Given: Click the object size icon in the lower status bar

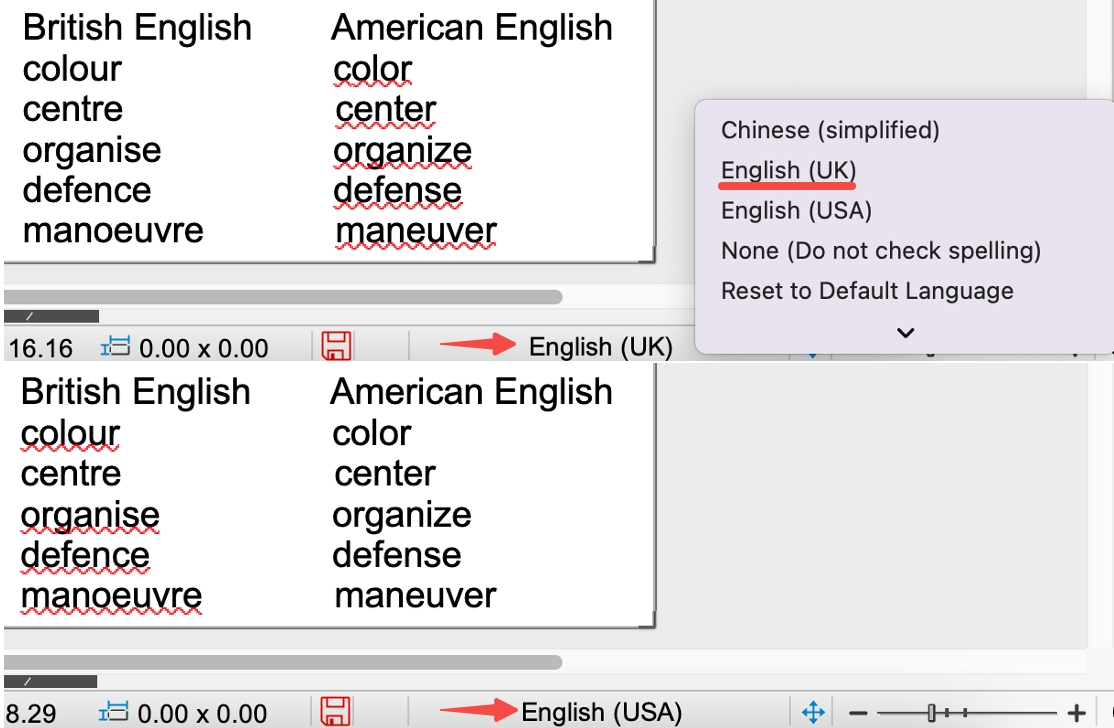Looking at the screenshot, I should click(x=114, y=713).
